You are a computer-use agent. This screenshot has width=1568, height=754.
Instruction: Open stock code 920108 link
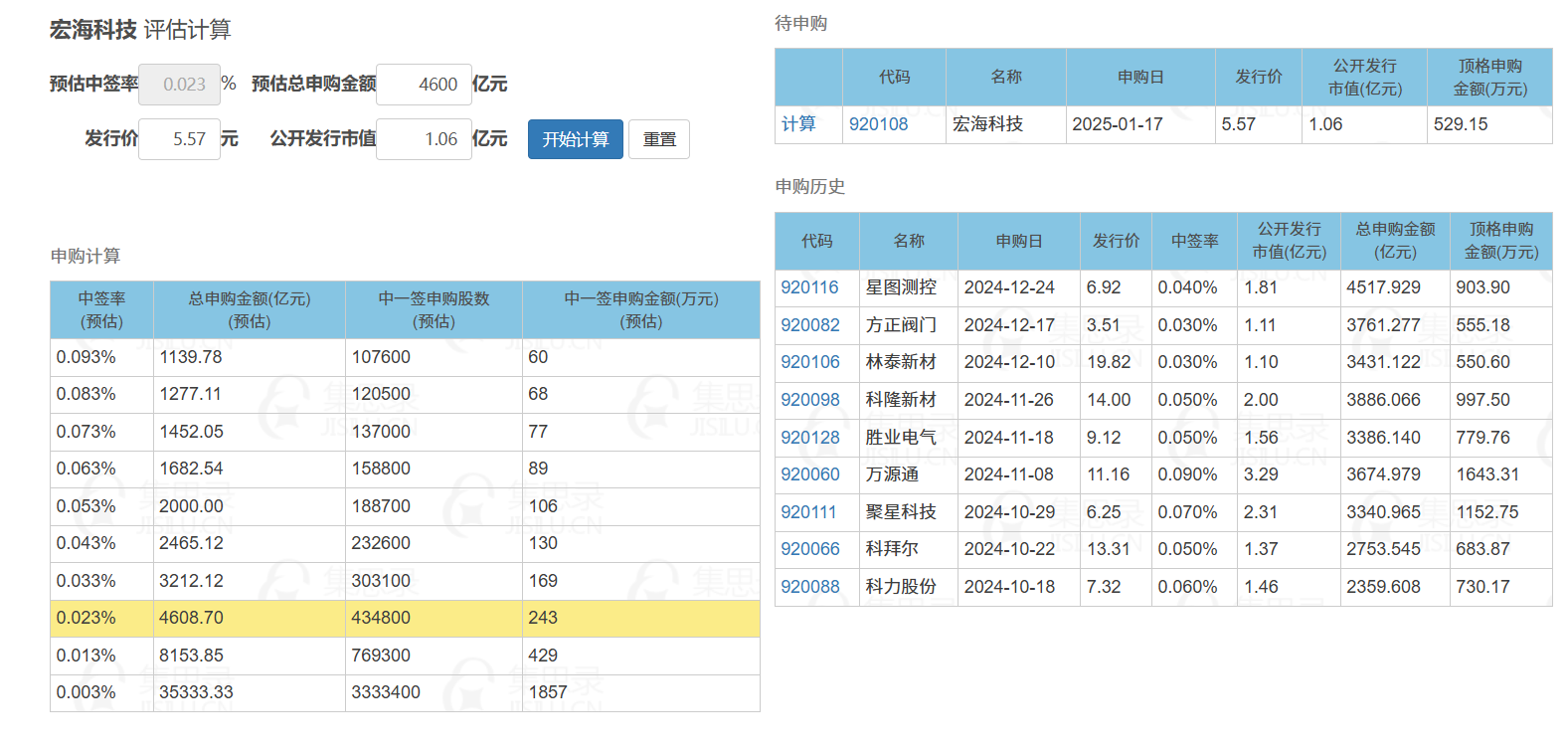[878, 124]
